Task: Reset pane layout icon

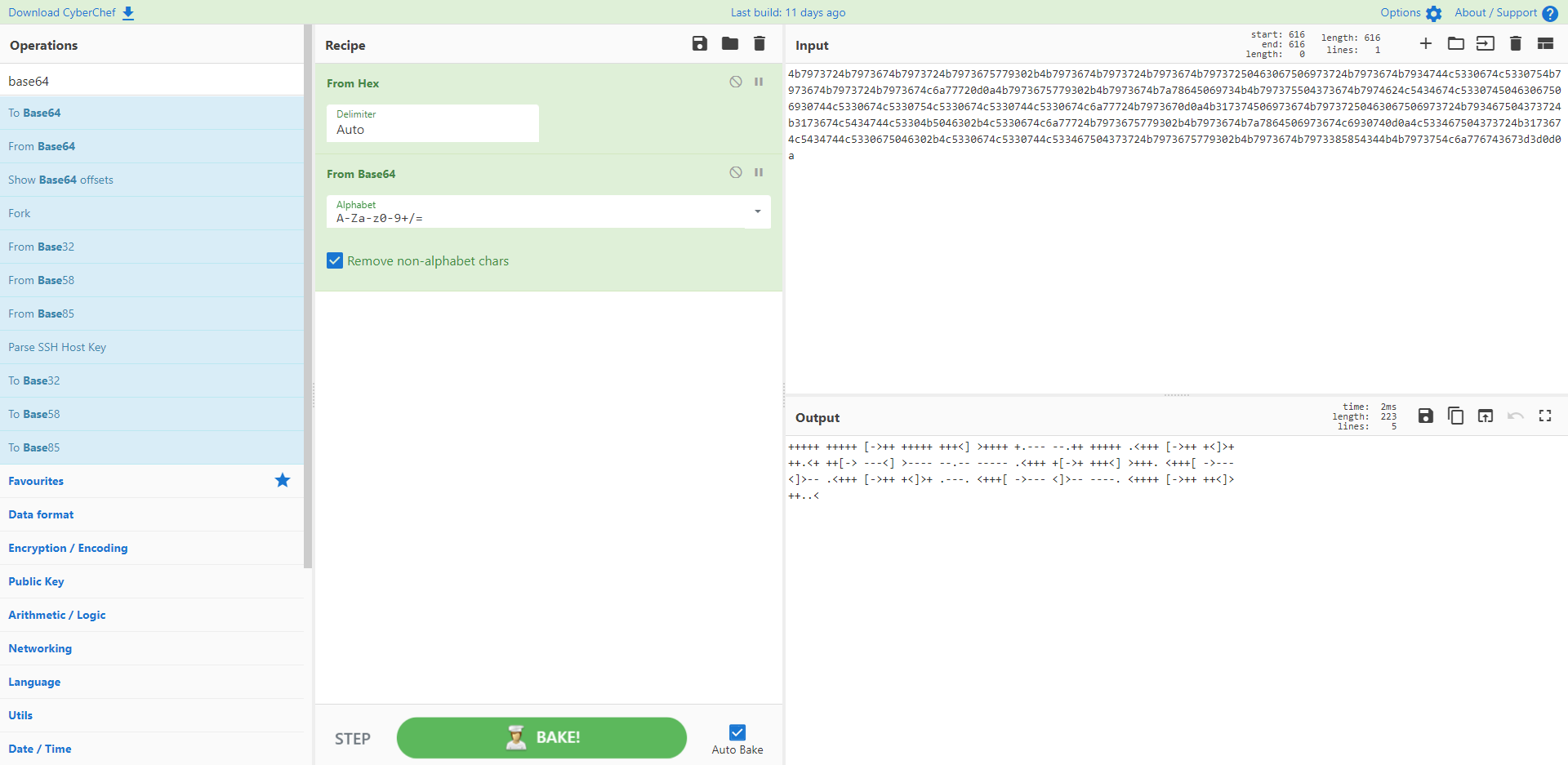Action: coord(1545,44)
